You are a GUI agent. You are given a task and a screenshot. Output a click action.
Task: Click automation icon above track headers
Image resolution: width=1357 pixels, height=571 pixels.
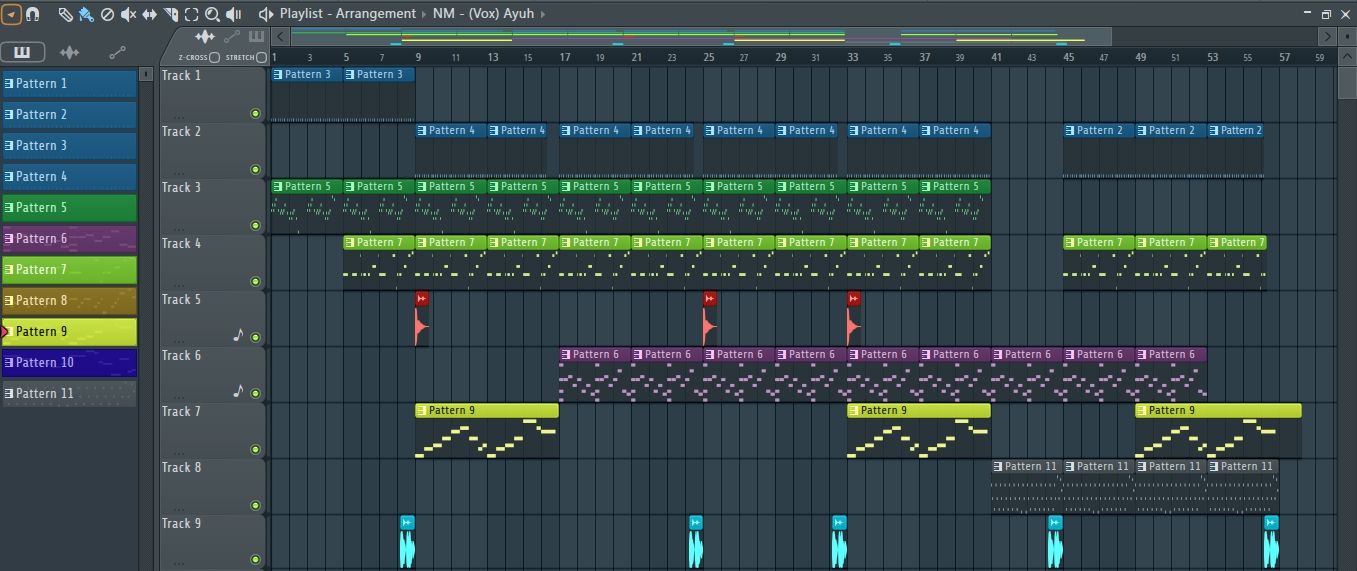pos(232,37)
